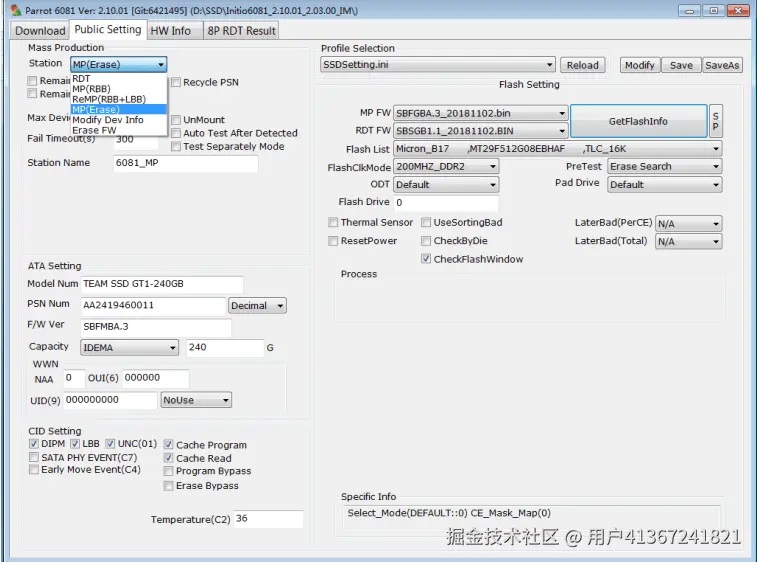757x563 pixels.
Task: Click the OUI(6) input field
Action: click(155, 378)
